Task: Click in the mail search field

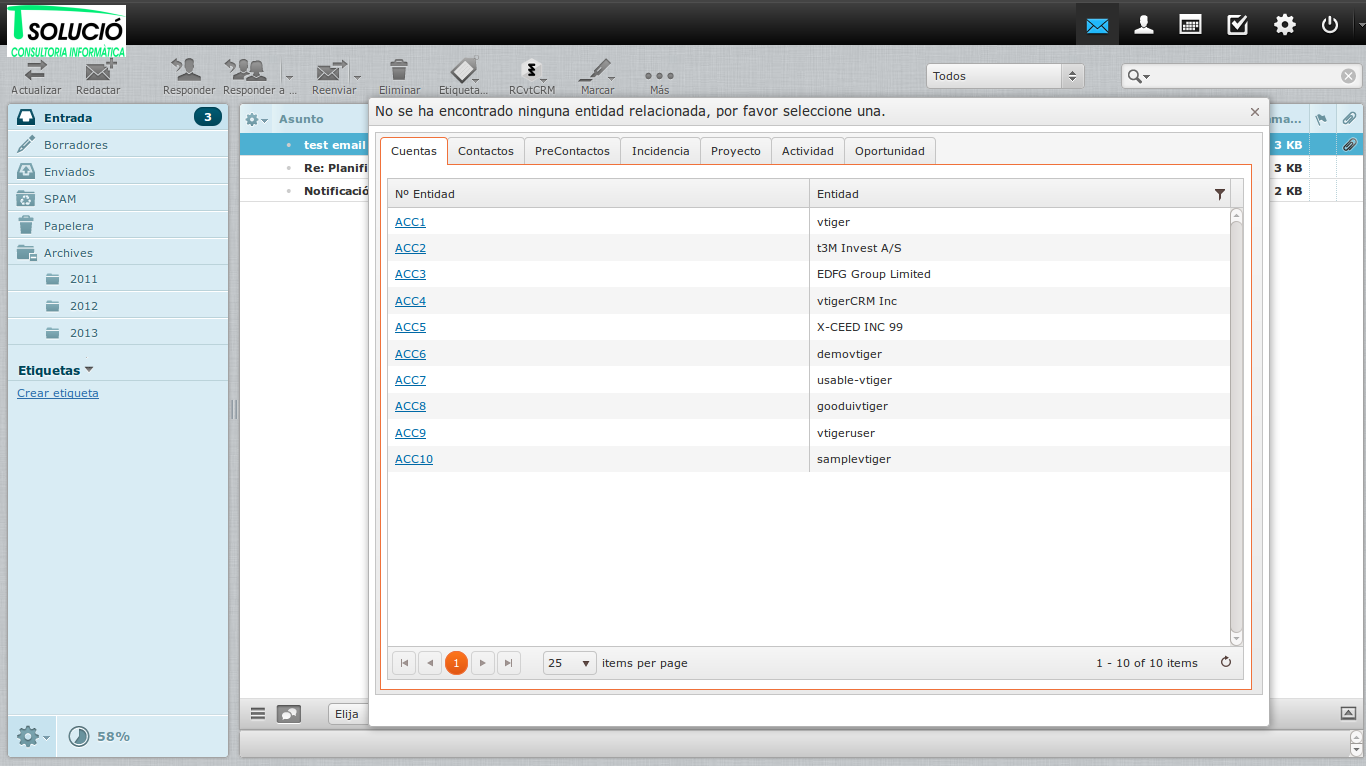Action: coord(1245,76)
